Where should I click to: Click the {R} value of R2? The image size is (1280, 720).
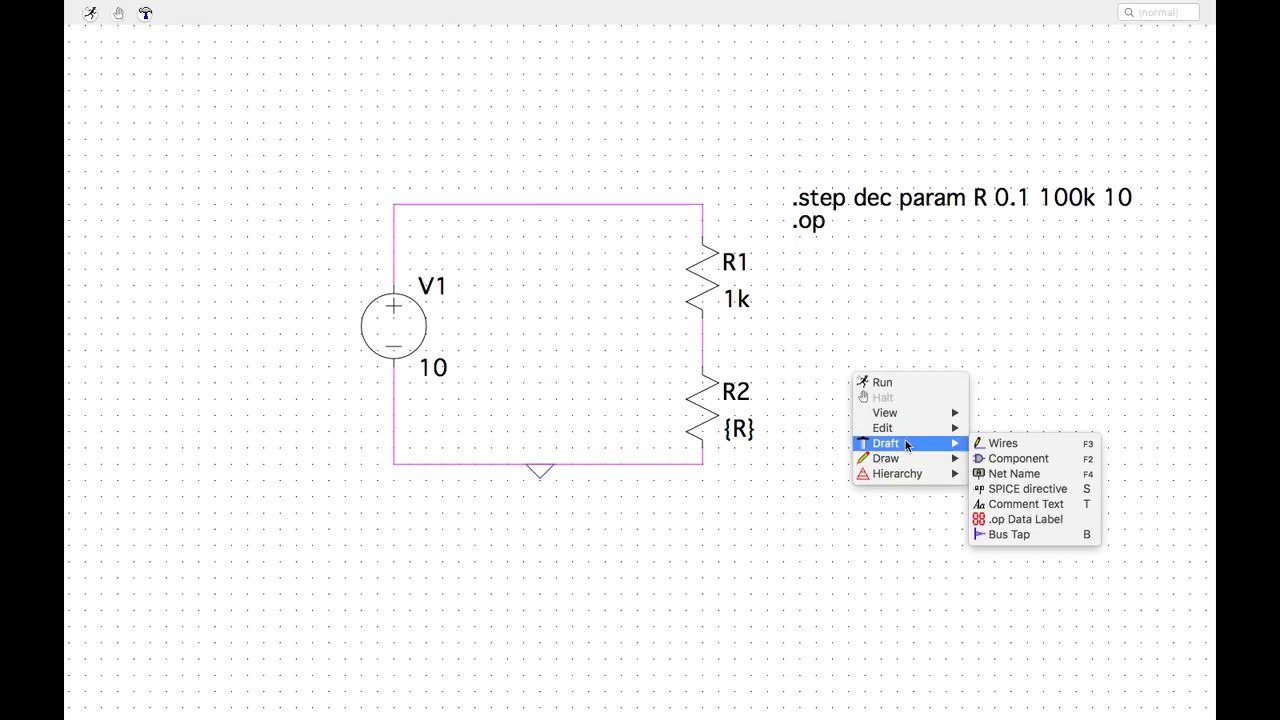pyautogui.click(x=738, y=429)
